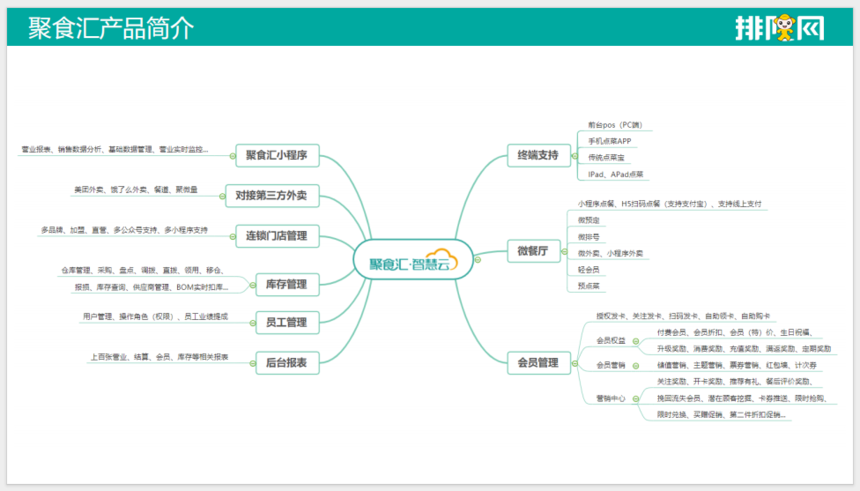Viewport: 860px width, 491px height.
Task: Click the 储值营销、主题营销 leaf
Action: click(737, 365)
